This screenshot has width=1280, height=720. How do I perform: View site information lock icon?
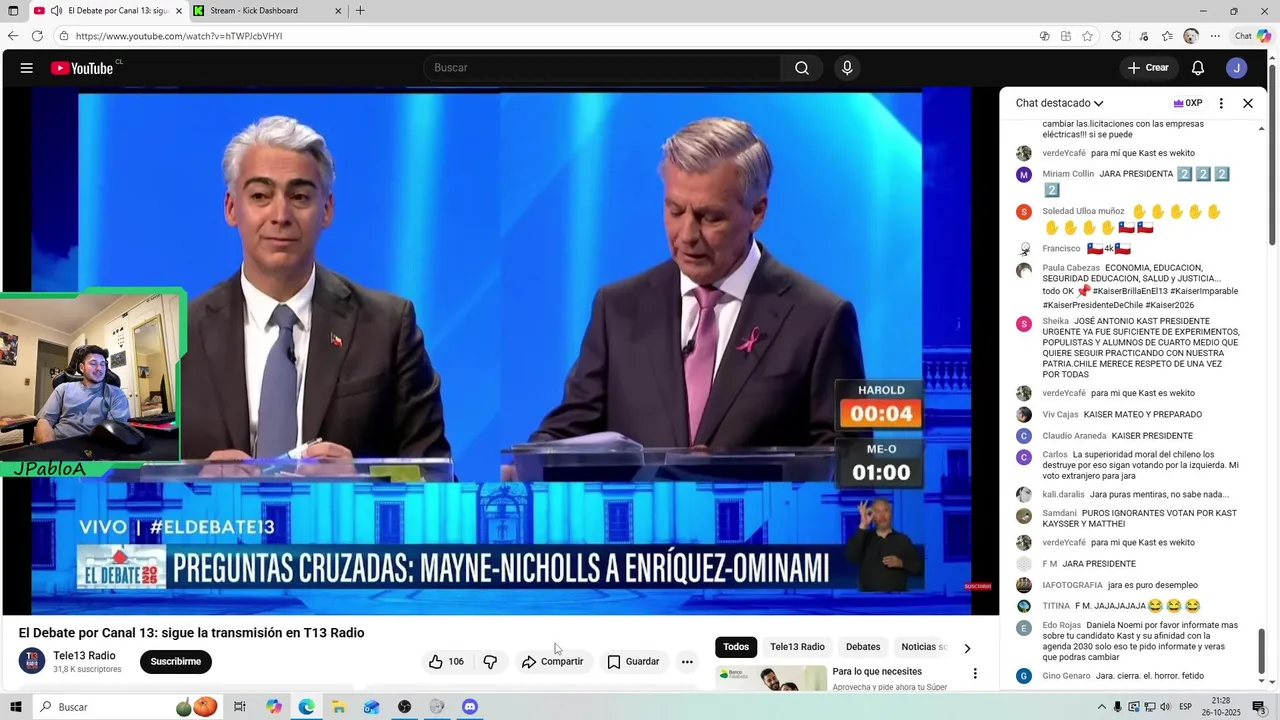64,36
